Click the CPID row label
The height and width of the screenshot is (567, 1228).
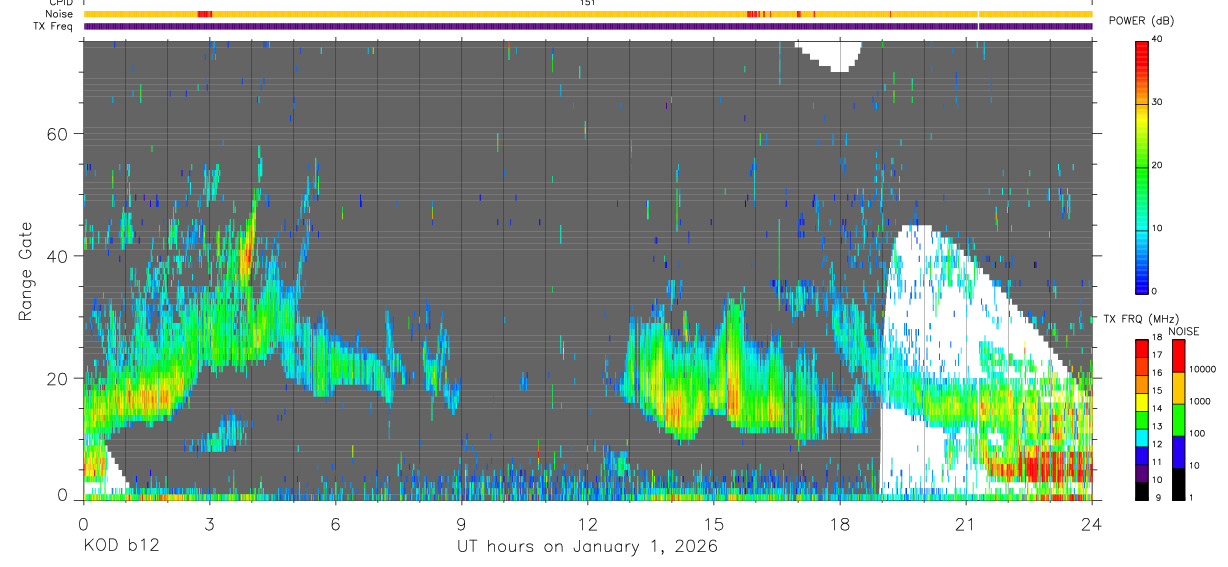point(60,3)
